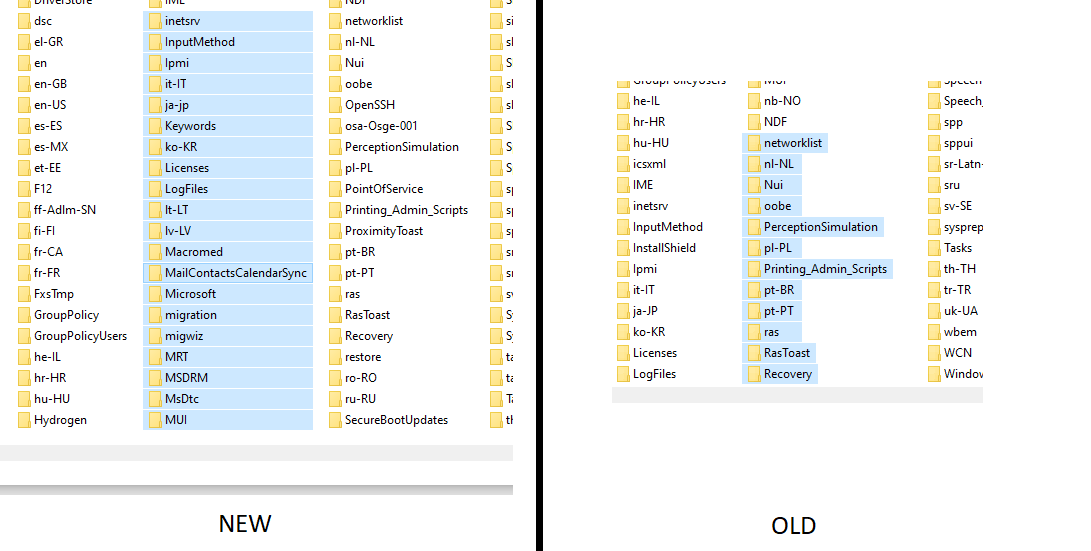Image resolution: width=1091 pixels, height=551 pixels.
Task: Click the dsc folder icon
Action: click(24, 21)
